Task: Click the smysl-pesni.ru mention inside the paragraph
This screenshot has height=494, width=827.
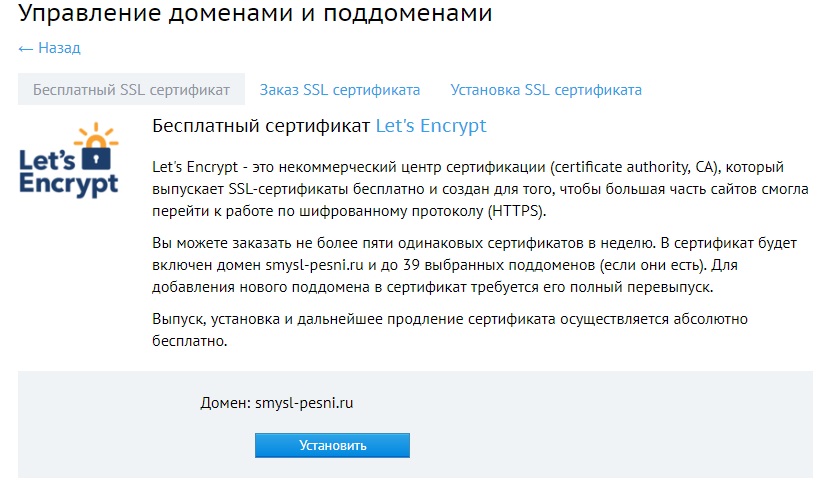Action: click(314, 265)
